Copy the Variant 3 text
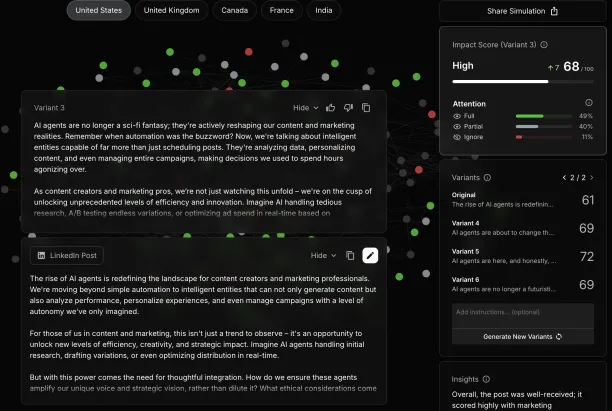Image resolution: width=612 pixels, height=411 pixels. tap(366, 108)
